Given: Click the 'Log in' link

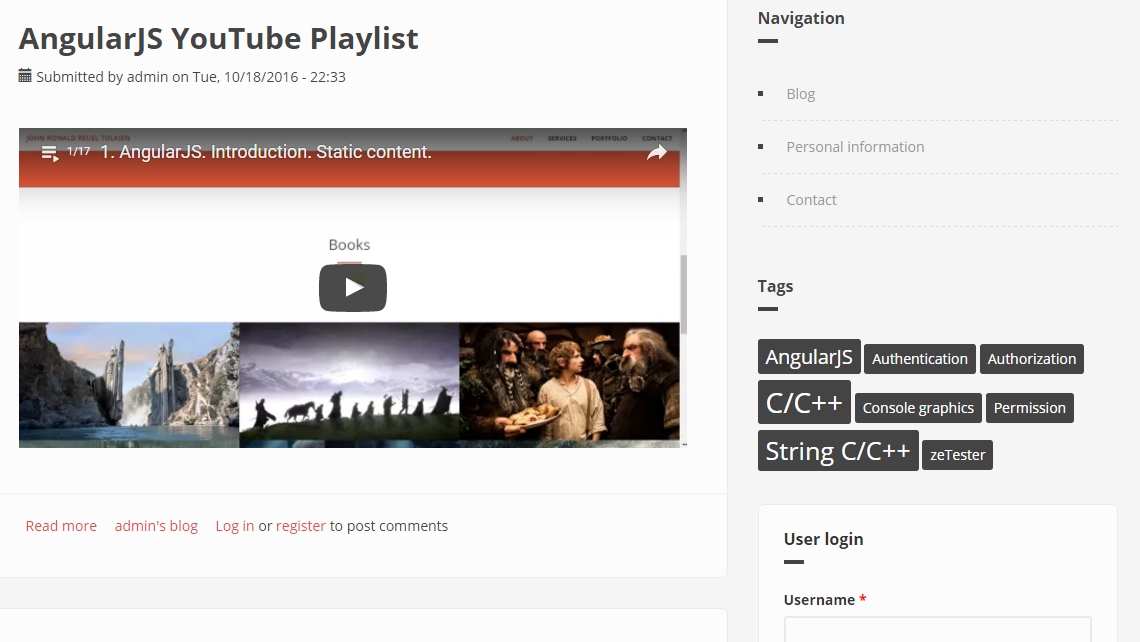Looking at the screenshot, I should click(x=235, y=526).
